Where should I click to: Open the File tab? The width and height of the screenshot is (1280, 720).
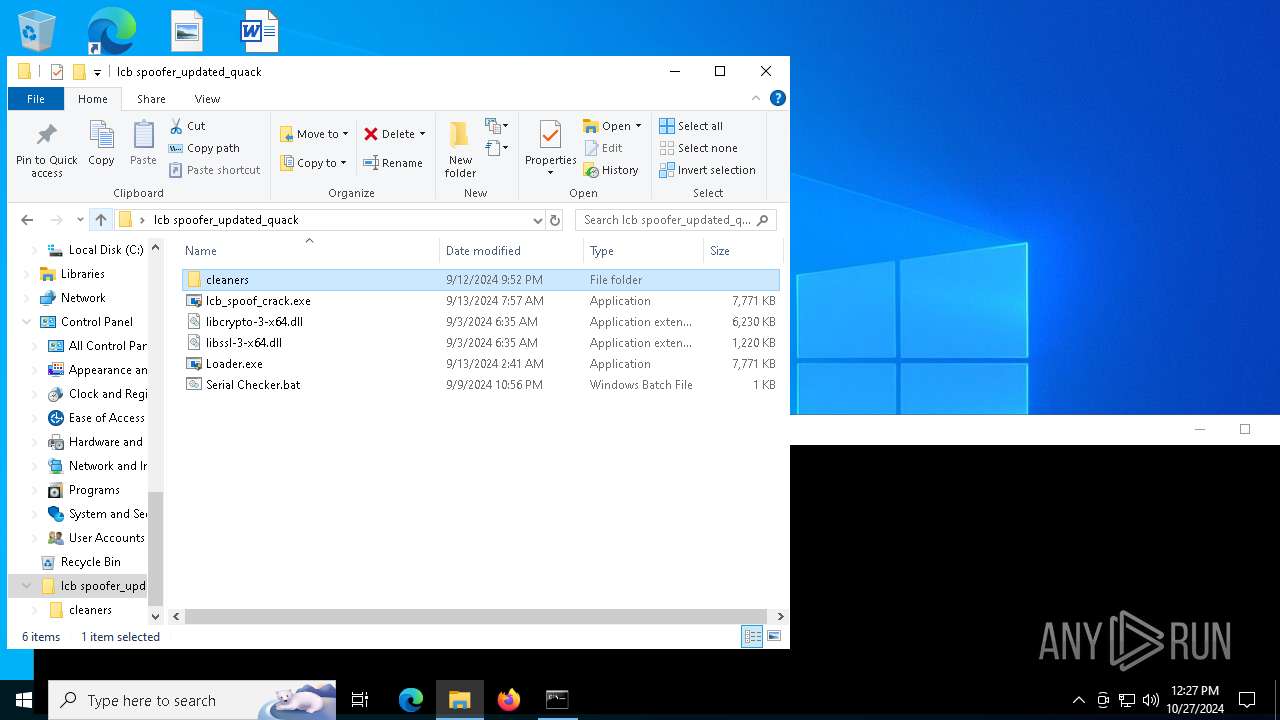pyautogui.click(x=36, y=99)
